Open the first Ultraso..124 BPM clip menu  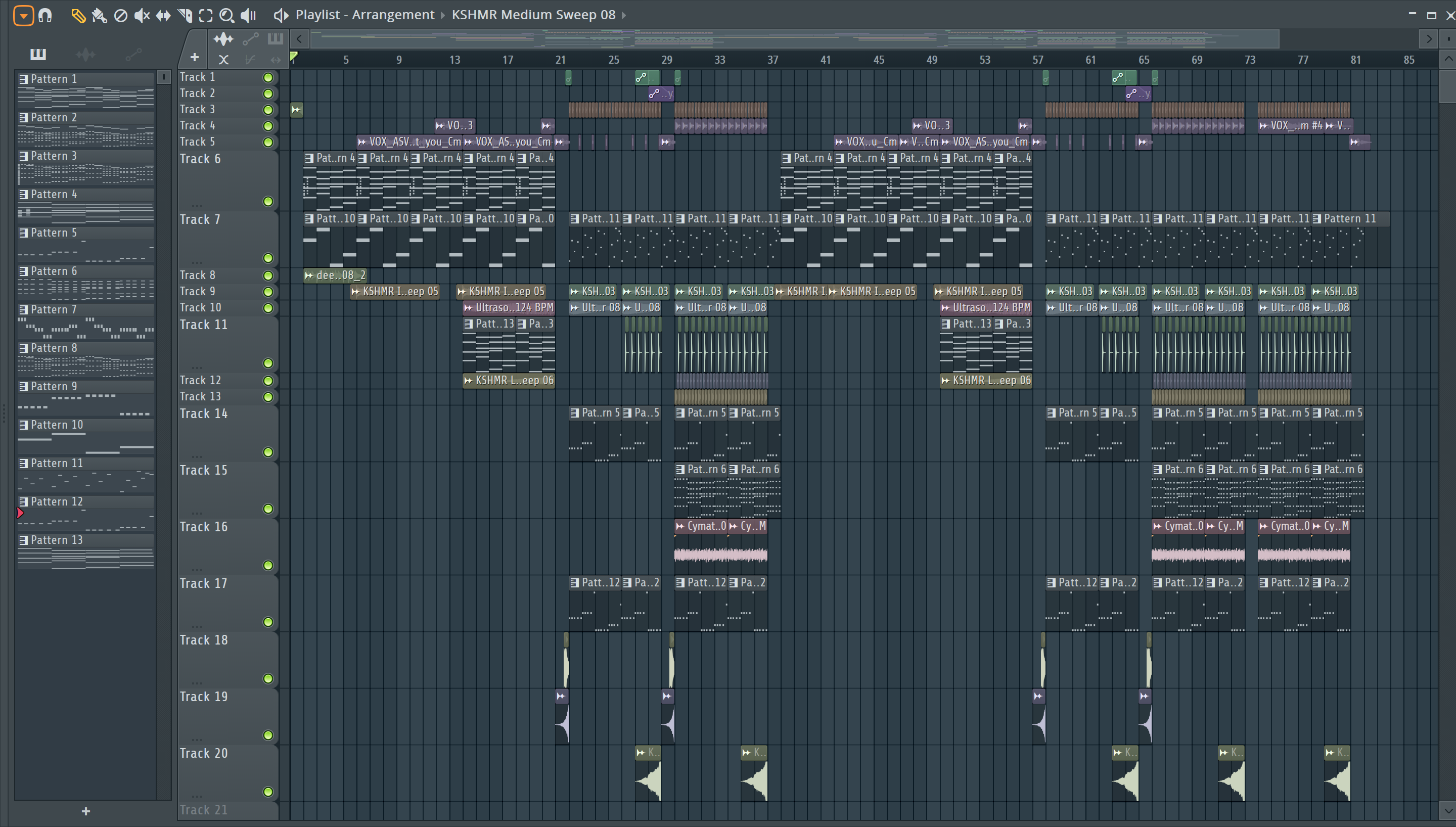pos(469,308)
